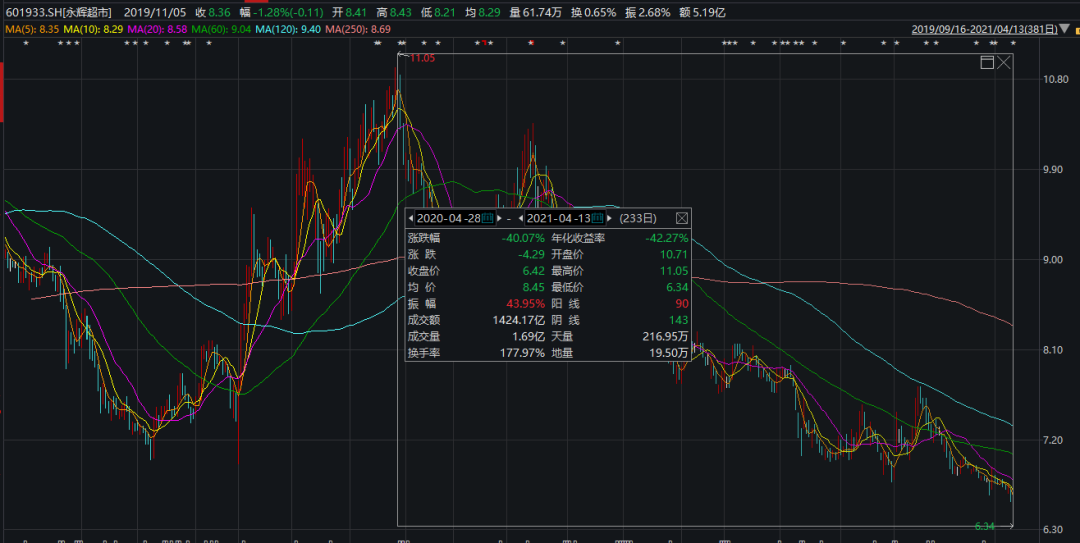Select the MA(60) indicator label
The width and height of the screenshot is (1080, 543).
(x=220, y=29)
